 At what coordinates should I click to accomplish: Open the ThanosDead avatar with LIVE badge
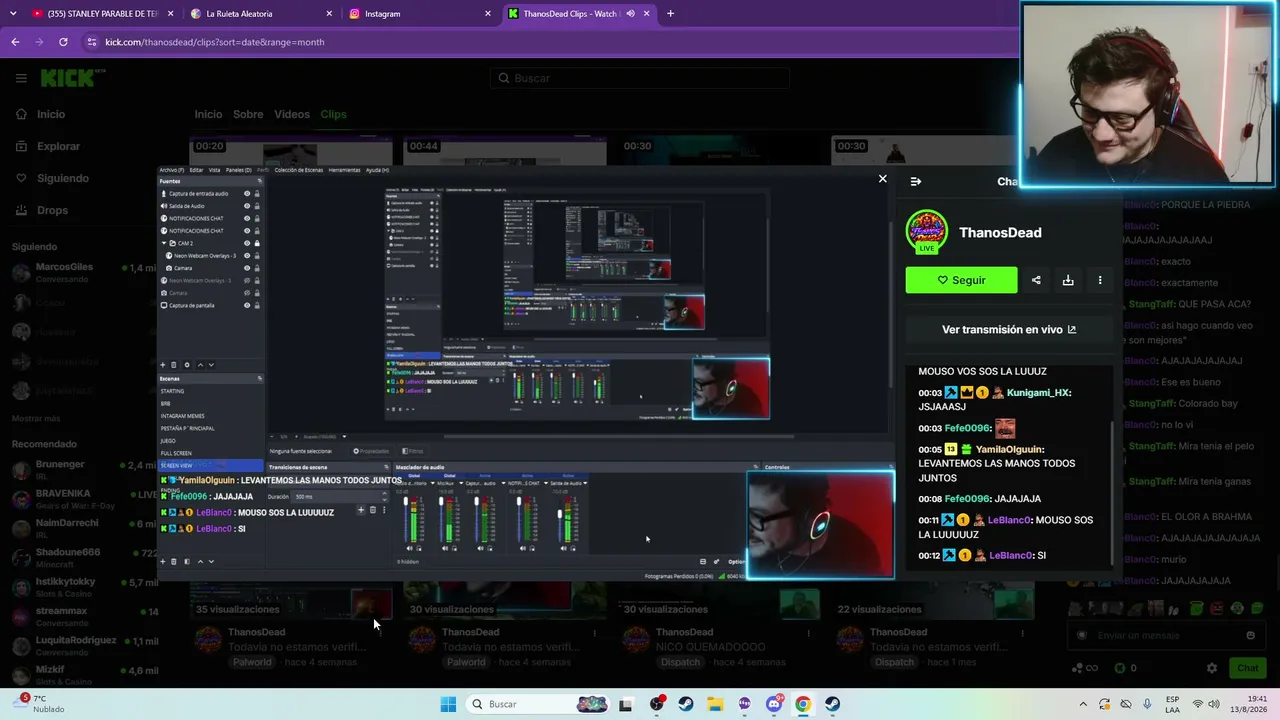point(927,232)
